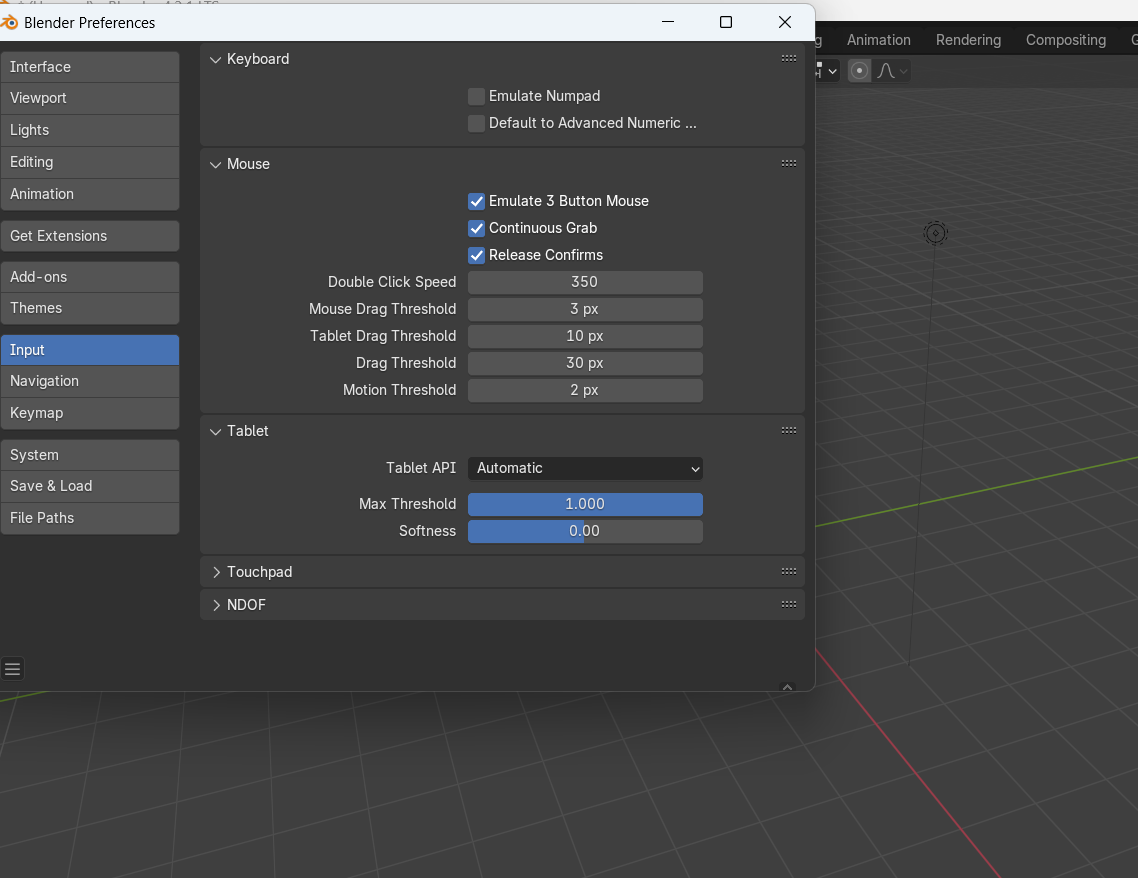The height and width of the screenshot is (878, 1138).
Task: Enable Emulate Numpad checkbox
Action: [476, 97]
